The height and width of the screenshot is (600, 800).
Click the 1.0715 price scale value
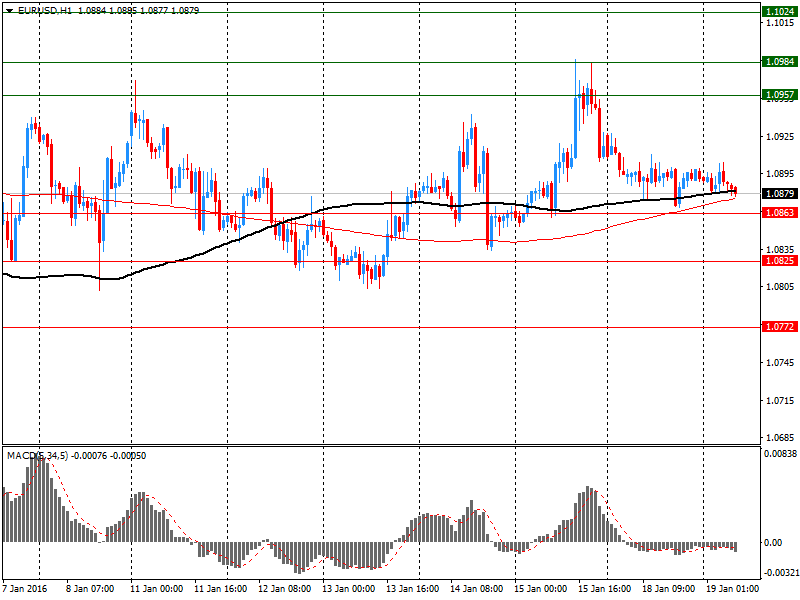[x=780, y=401]
